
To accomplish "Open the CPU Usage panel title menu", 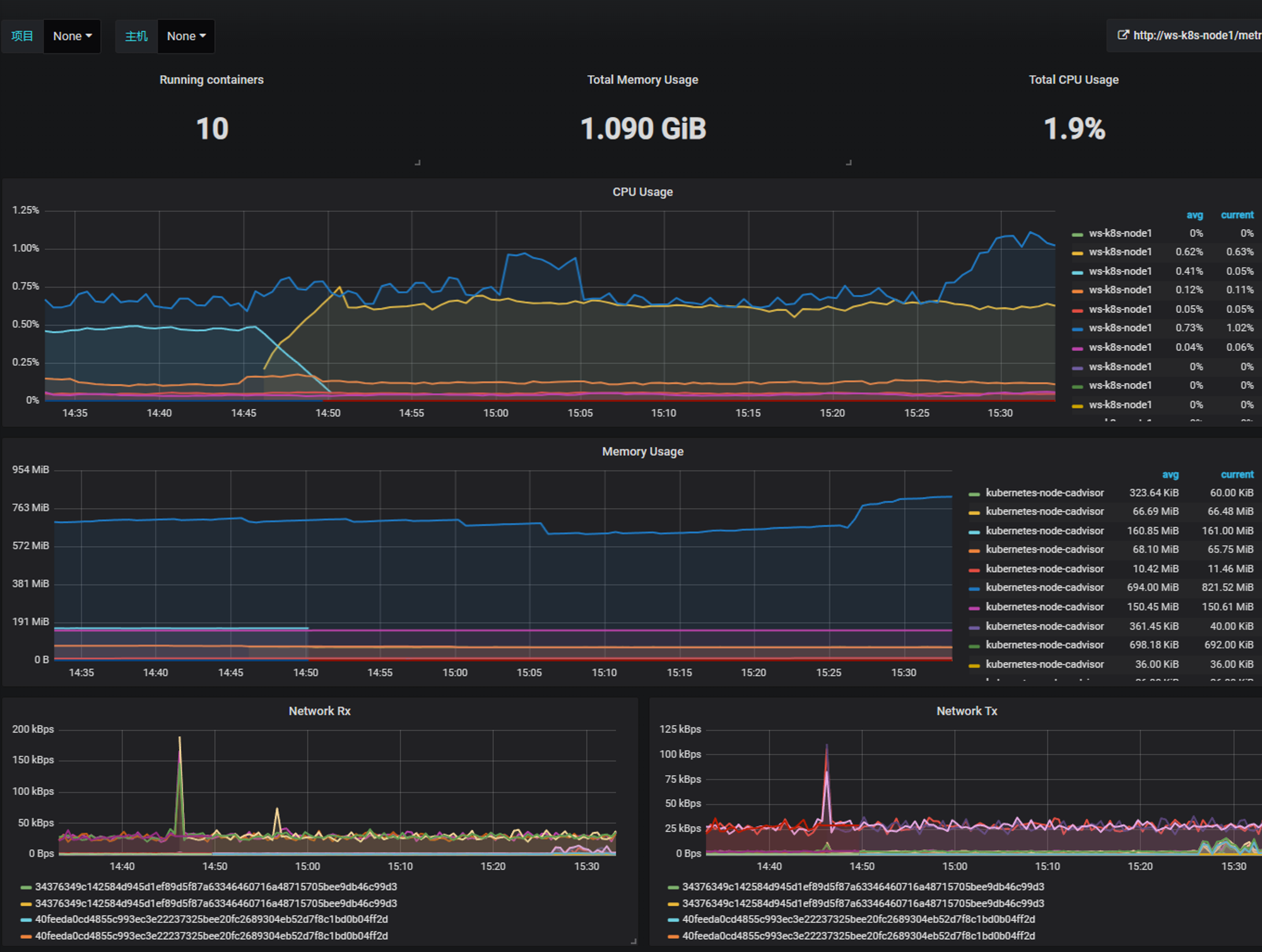I will [x=642, y=192].
